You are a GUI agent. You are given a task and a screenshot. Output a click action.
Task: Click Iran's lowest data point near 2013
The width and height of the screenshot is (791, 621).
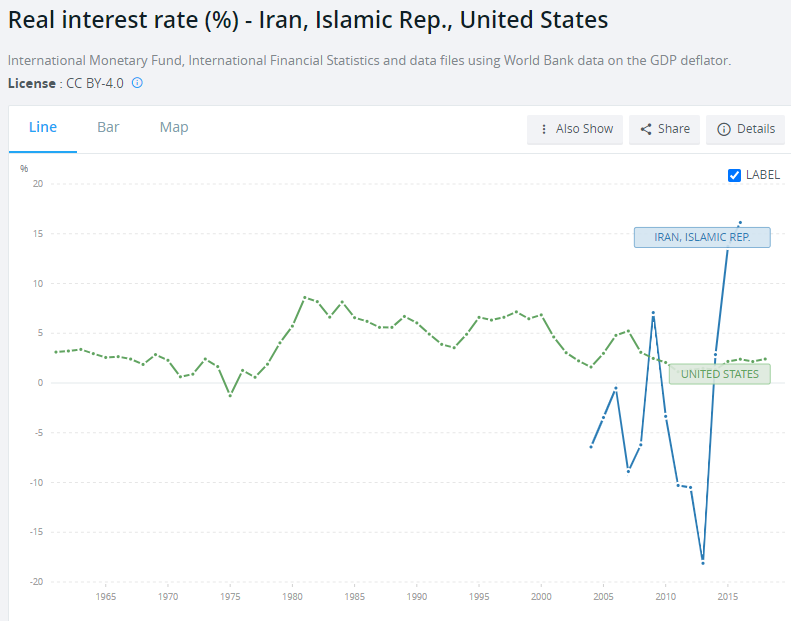tap(703, 562)
